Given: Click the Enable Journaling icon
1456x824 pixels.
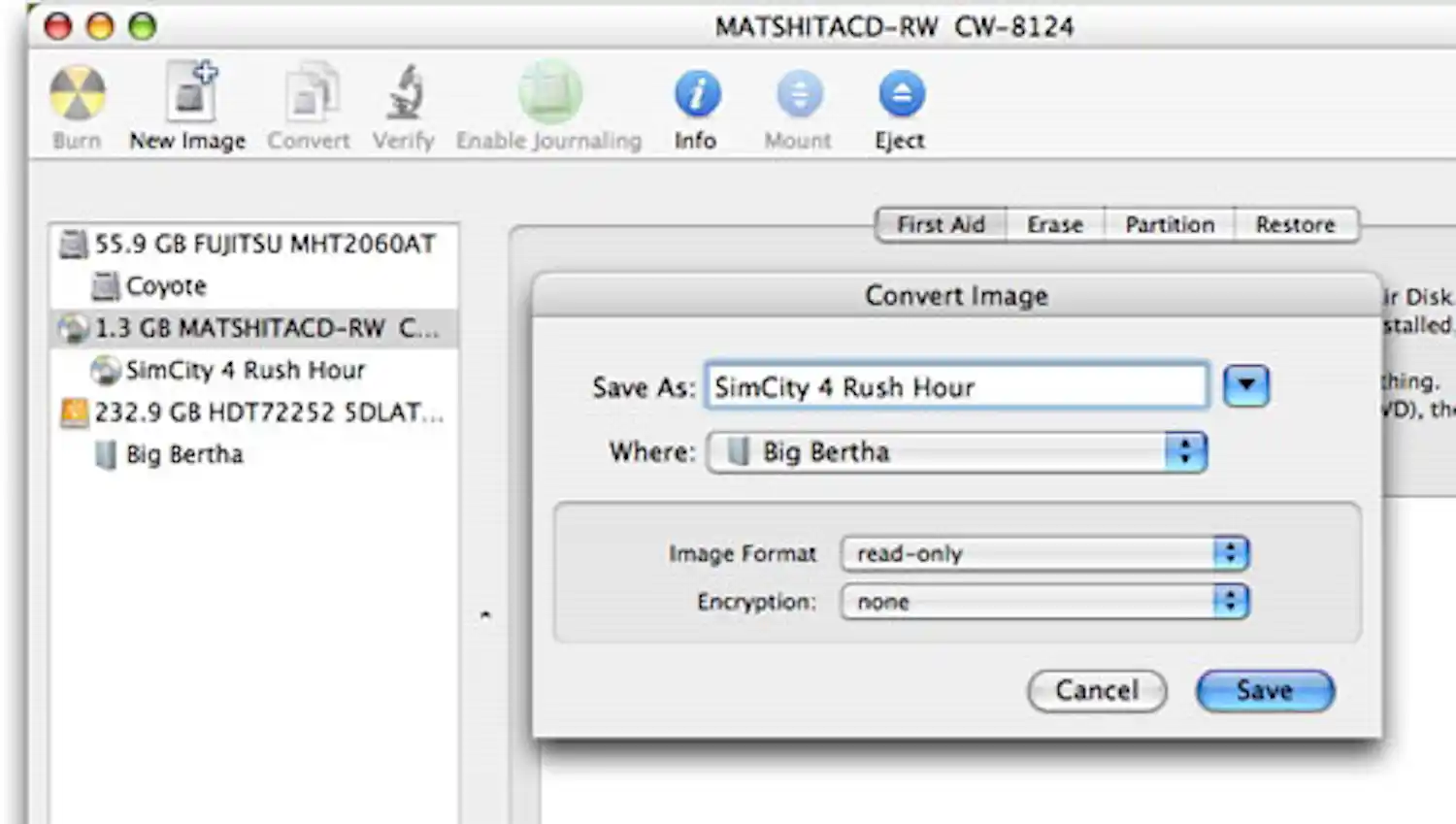Looking at the screenshot, I should pyautogui.click(x=550, y=92).
